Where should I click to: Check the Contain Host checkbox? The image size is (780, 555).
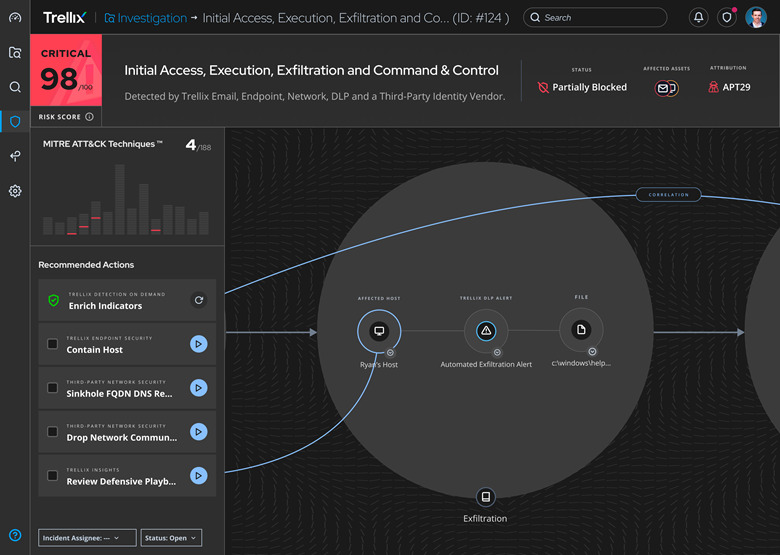pyautogui.click(x=52, y=344)
